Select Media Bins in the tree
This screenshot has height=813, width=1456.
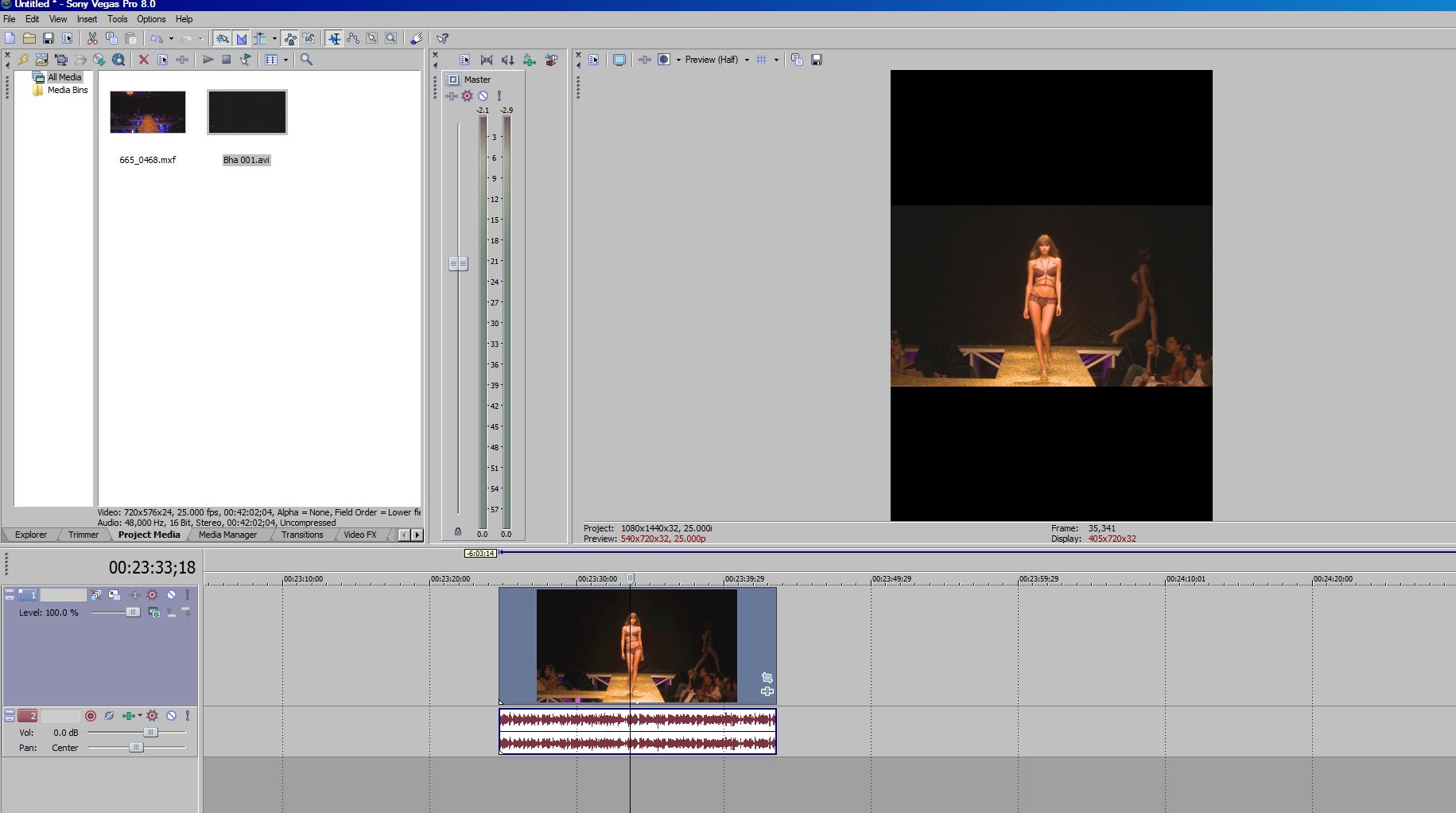(x=67, y=90)
